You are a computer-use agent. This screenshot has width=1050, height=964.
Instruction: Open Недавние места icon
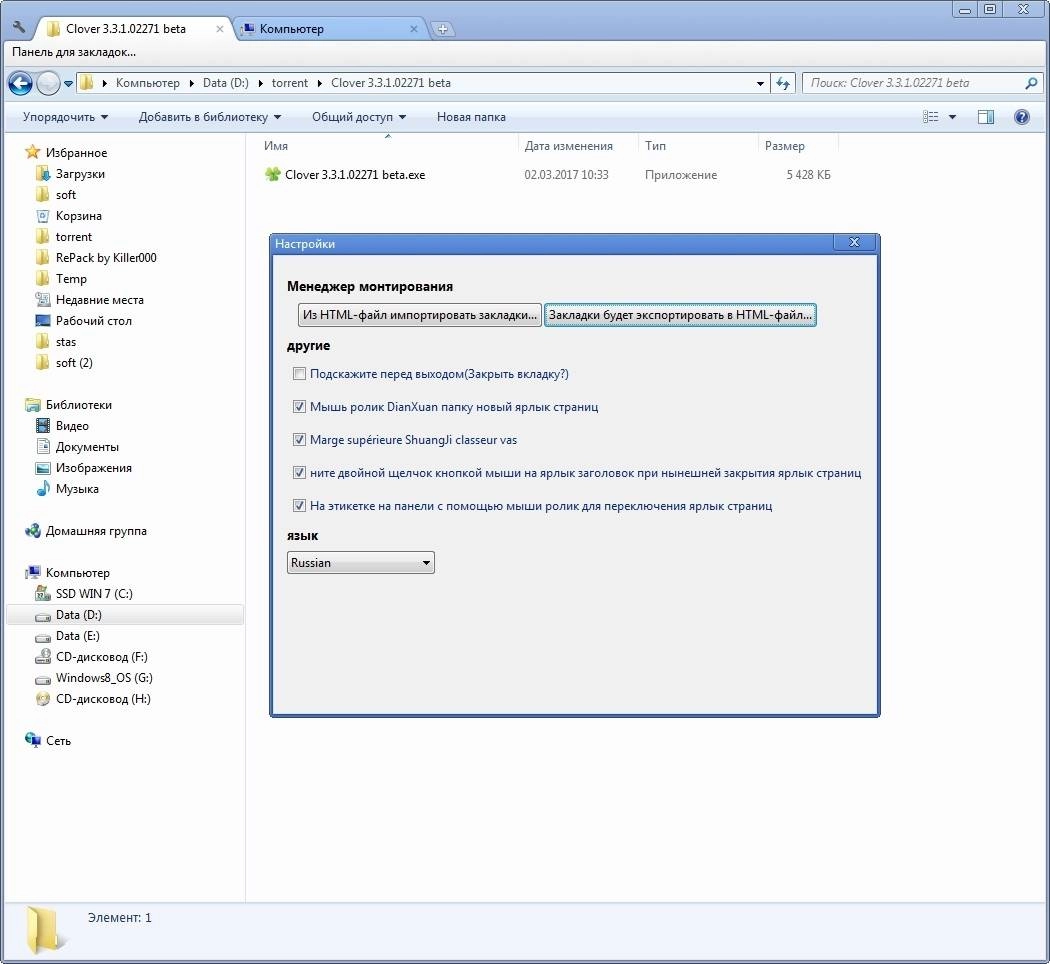pyautogui.click(x=42, y=299)
